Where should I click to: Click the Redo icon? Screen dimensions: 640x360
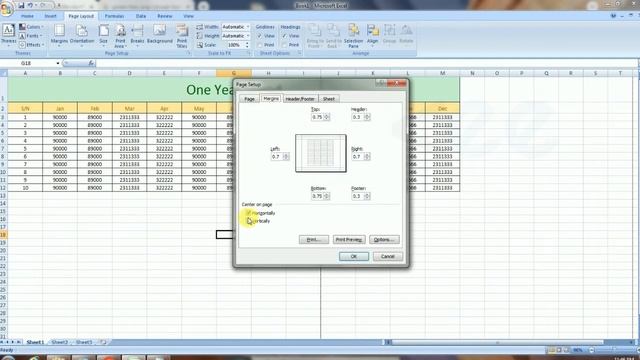pyautogui.click(x=43, y=5)
